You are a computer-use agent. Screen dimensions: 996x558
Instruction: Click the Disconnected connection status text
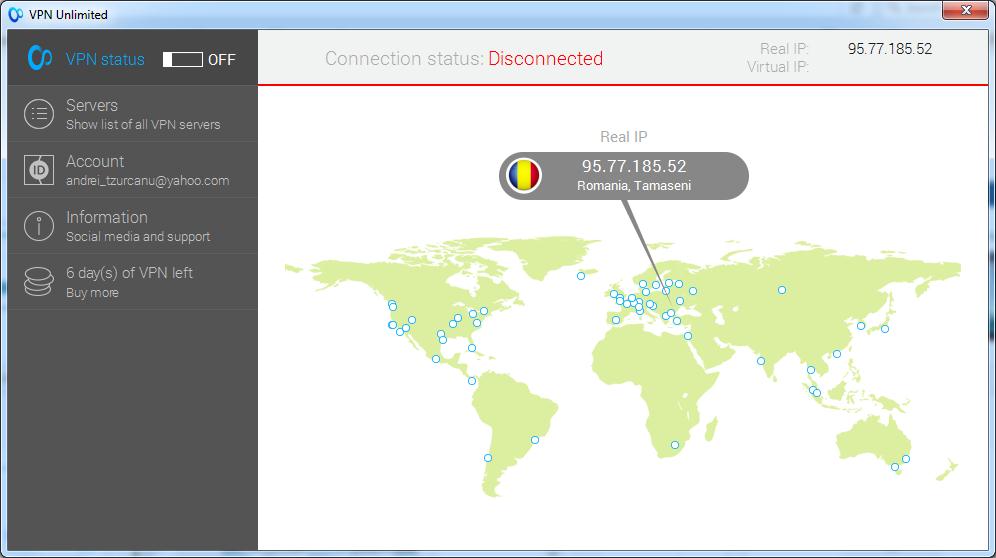point(545,59)
